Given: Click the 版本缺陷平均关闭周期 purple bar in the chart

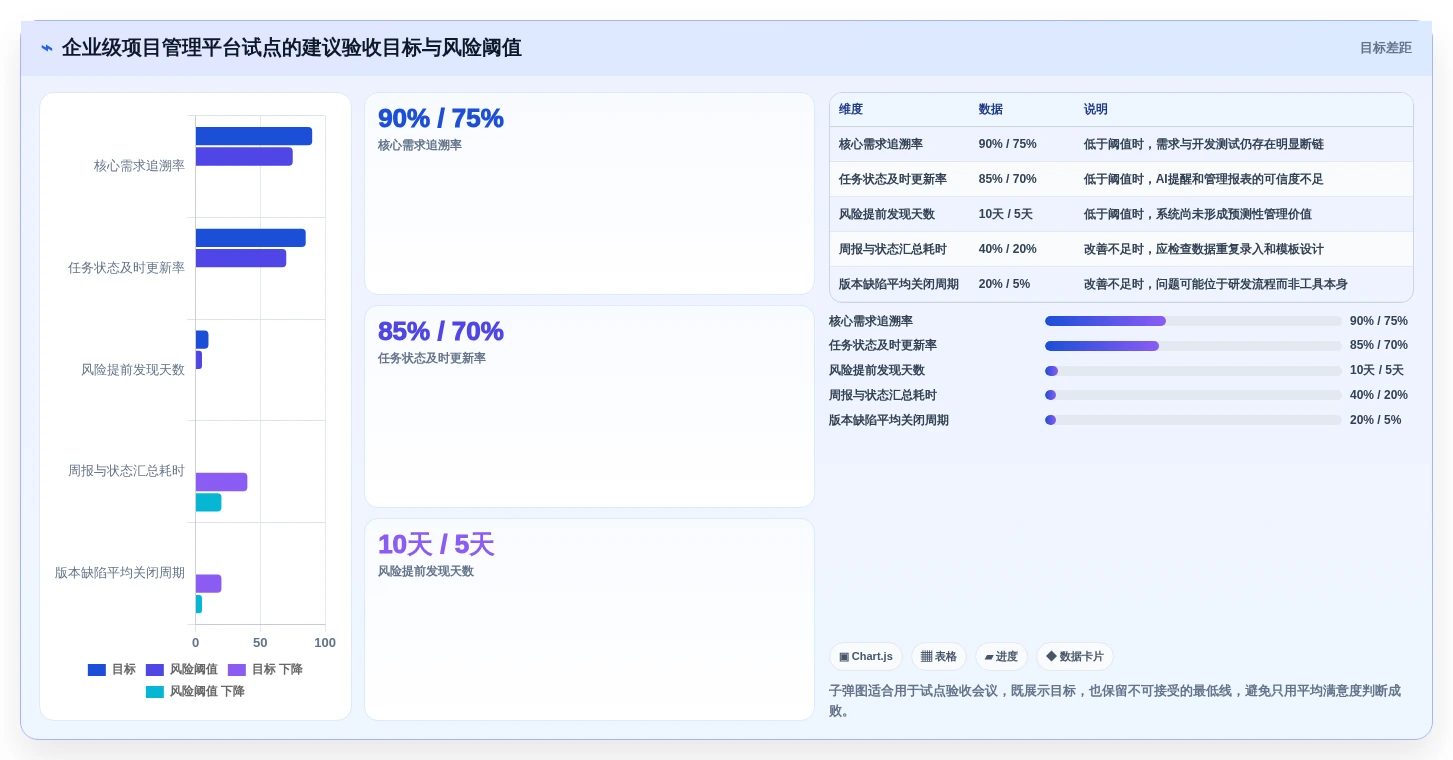Looking at the screenshot, I should pyautogui.click(x=208, y=584).
